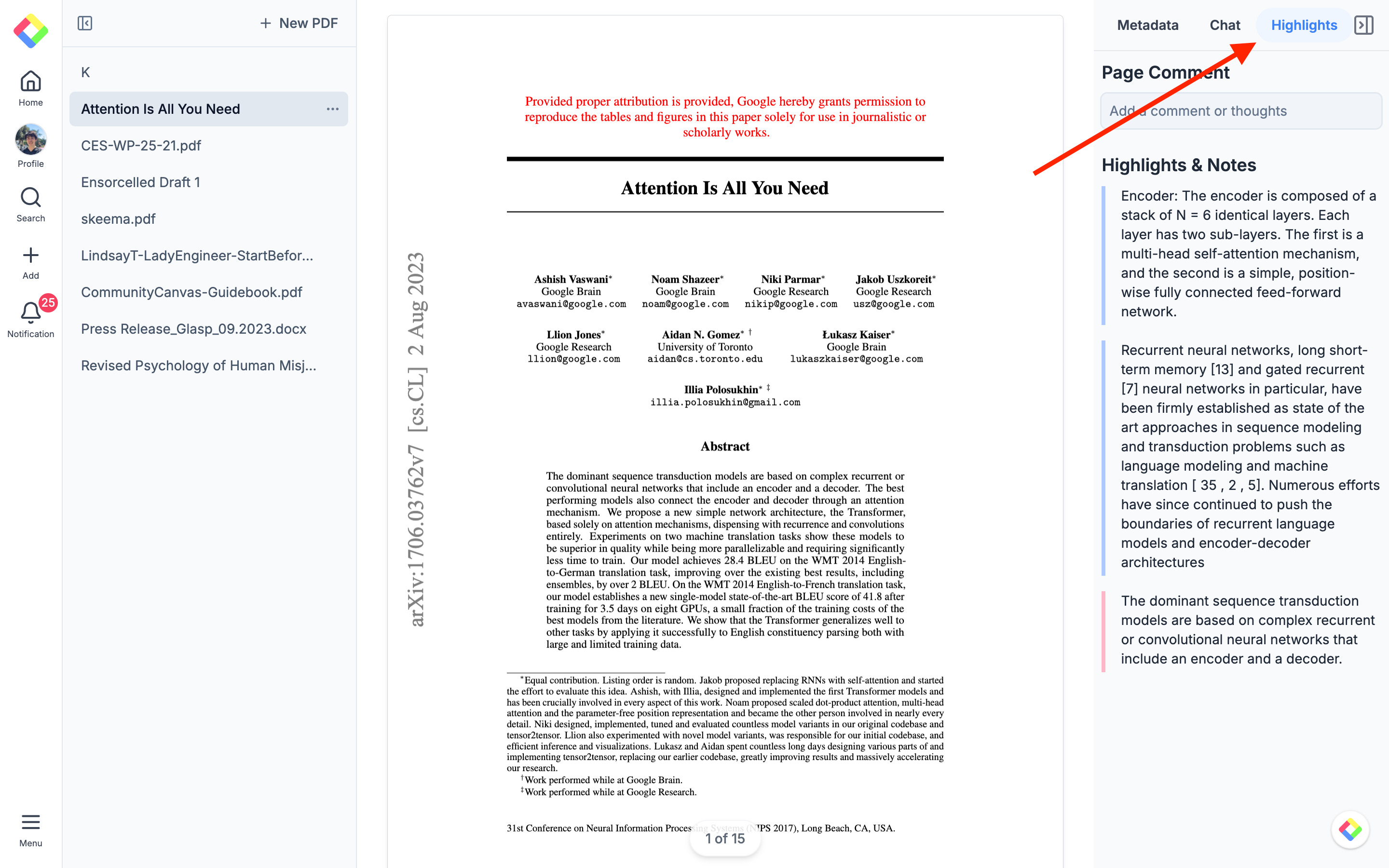Select the Highlights tab
1389x868 pixels.
pos(1304,25)
